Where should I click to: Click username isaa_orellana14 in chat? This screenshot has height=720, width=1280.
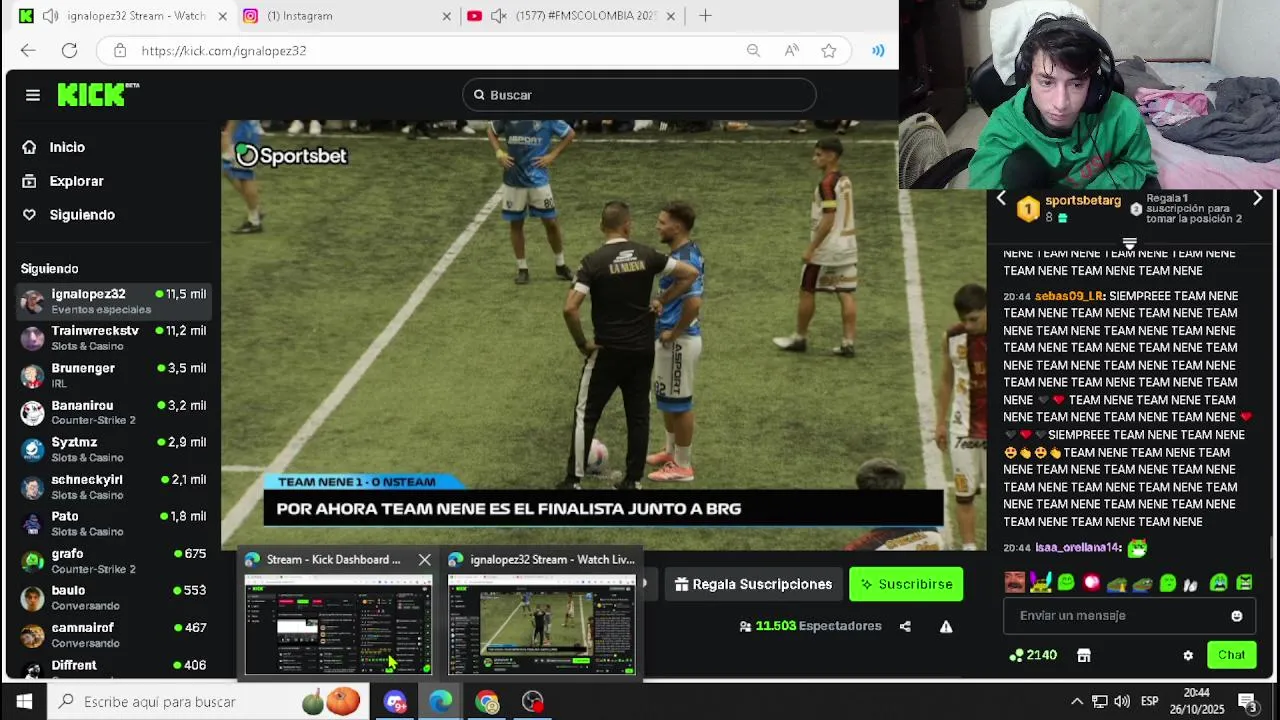pyautogui.click(x=1077, y=548)
